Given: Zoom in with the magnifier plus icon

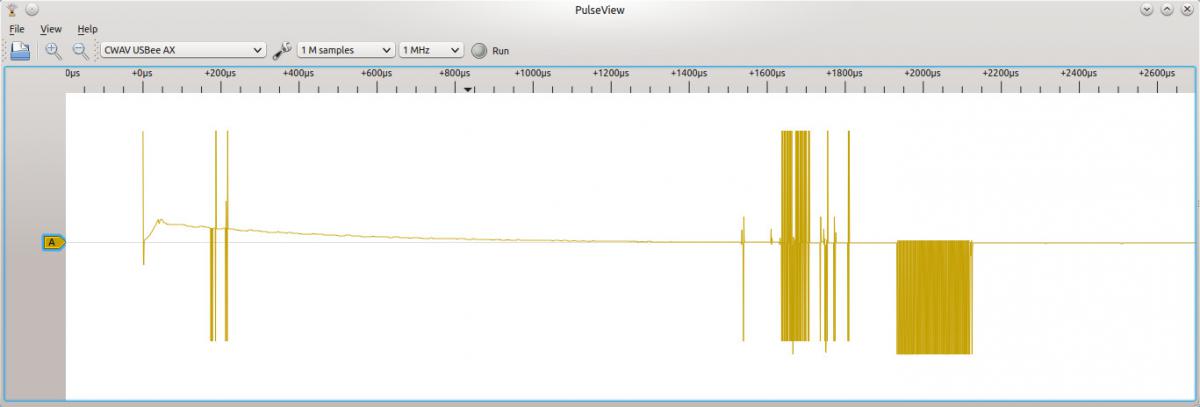Looking at the screenshot, I should coord(54,50).
